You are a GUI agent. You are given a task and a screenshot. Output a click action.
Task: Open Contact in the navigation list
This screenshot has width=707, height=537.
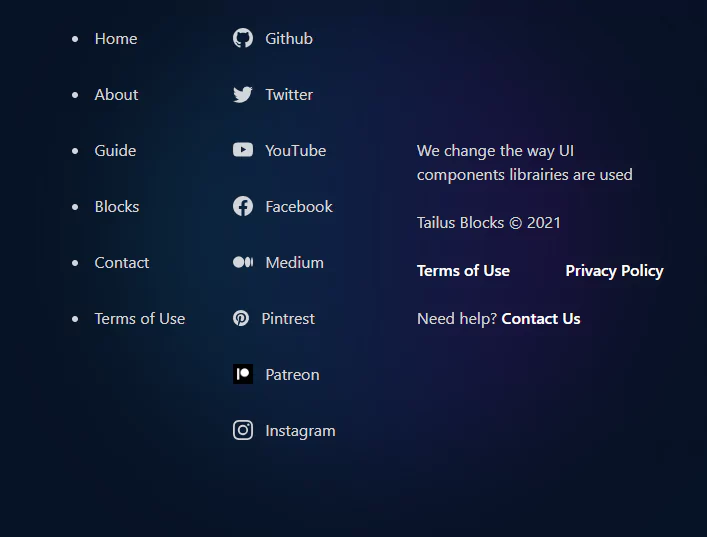[122, 262]
